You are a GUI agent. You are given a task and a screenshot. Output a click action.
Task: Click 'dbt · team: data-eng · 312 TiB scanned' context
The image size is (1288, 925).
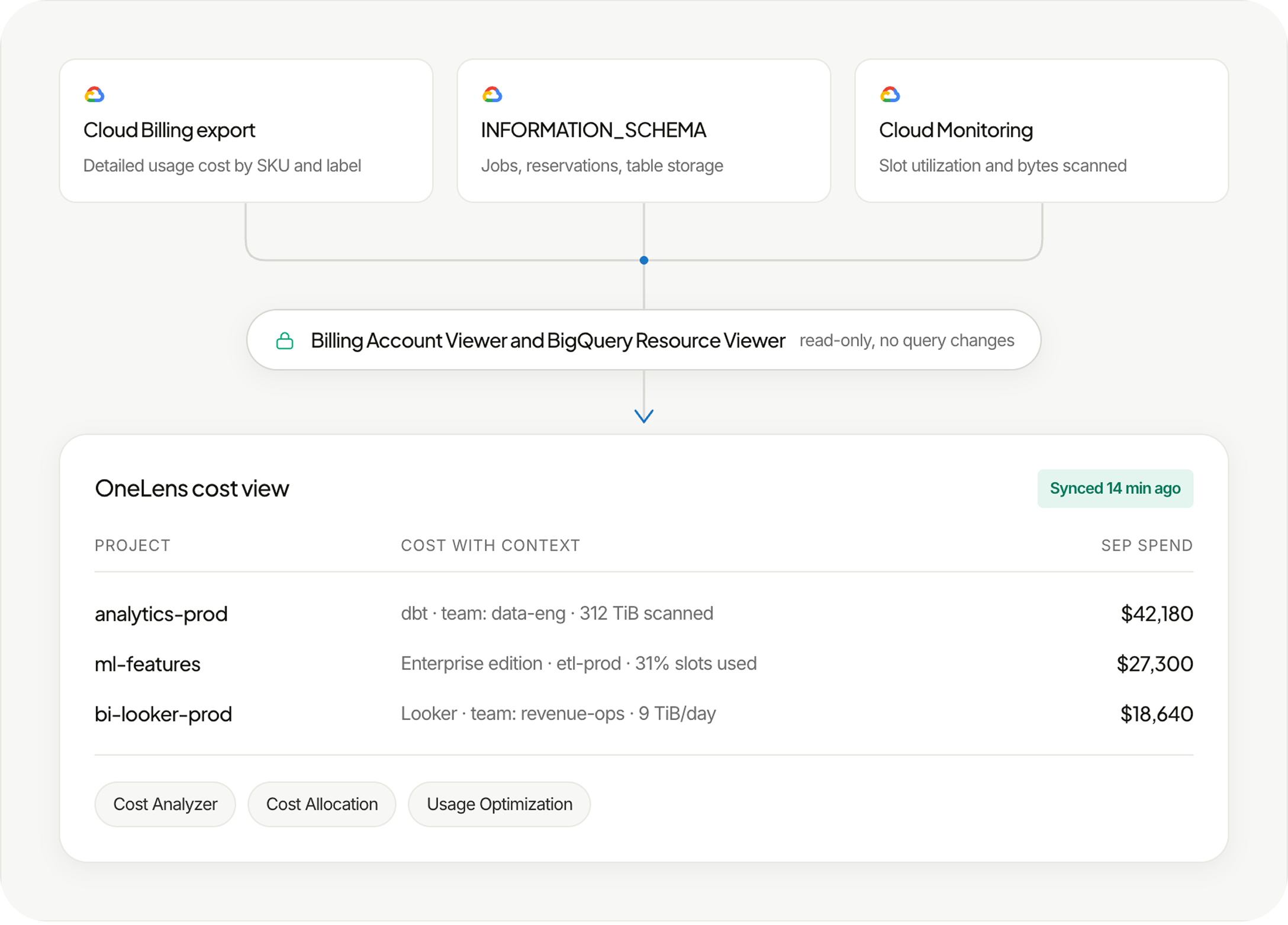[557, 613]
